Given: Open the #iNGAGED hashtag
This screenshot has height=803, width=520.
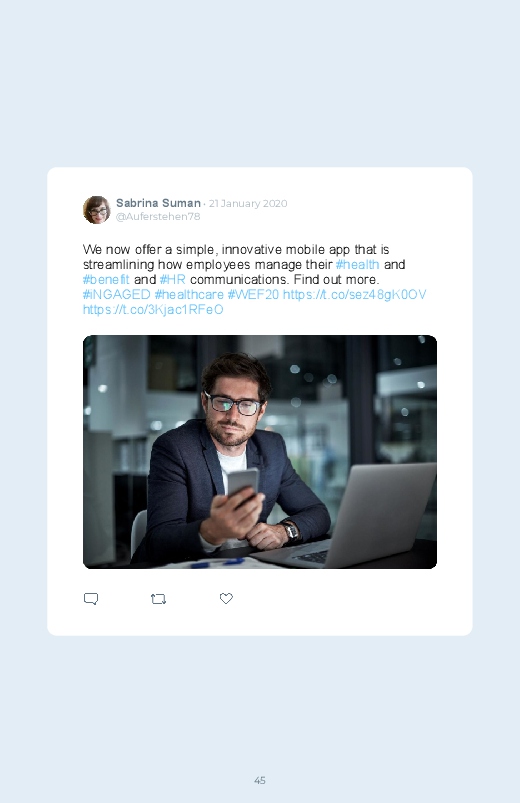Looking at the screenshot, I should point(116,294).
